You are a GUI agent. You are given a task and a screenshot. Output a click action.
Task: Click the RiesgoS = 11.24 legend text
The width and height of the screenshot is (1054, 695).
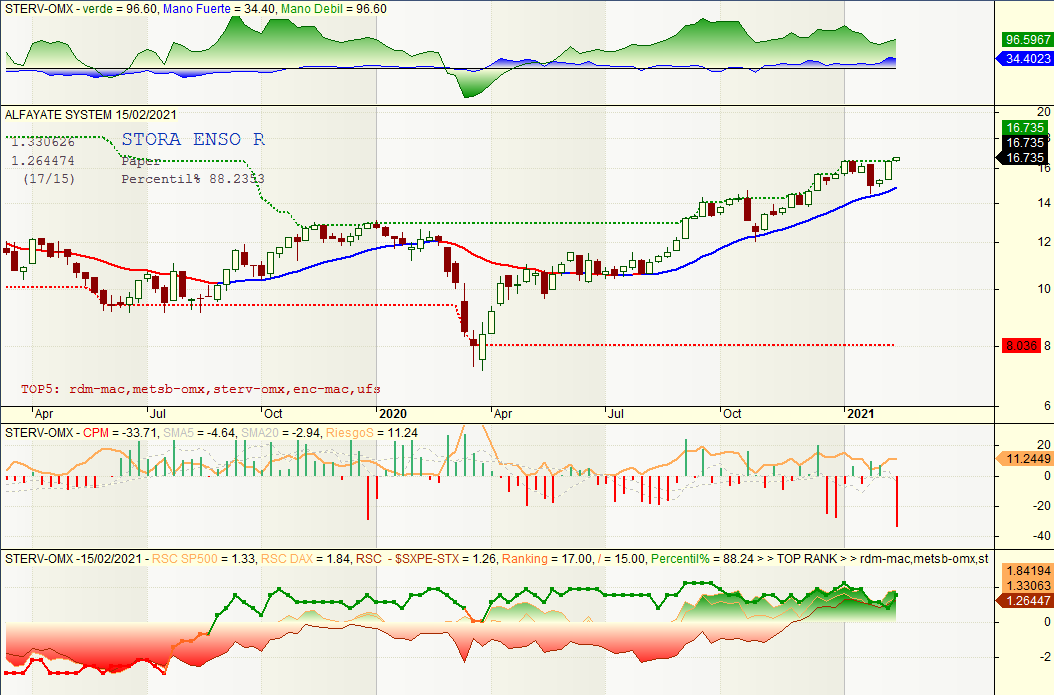point(372,433)
